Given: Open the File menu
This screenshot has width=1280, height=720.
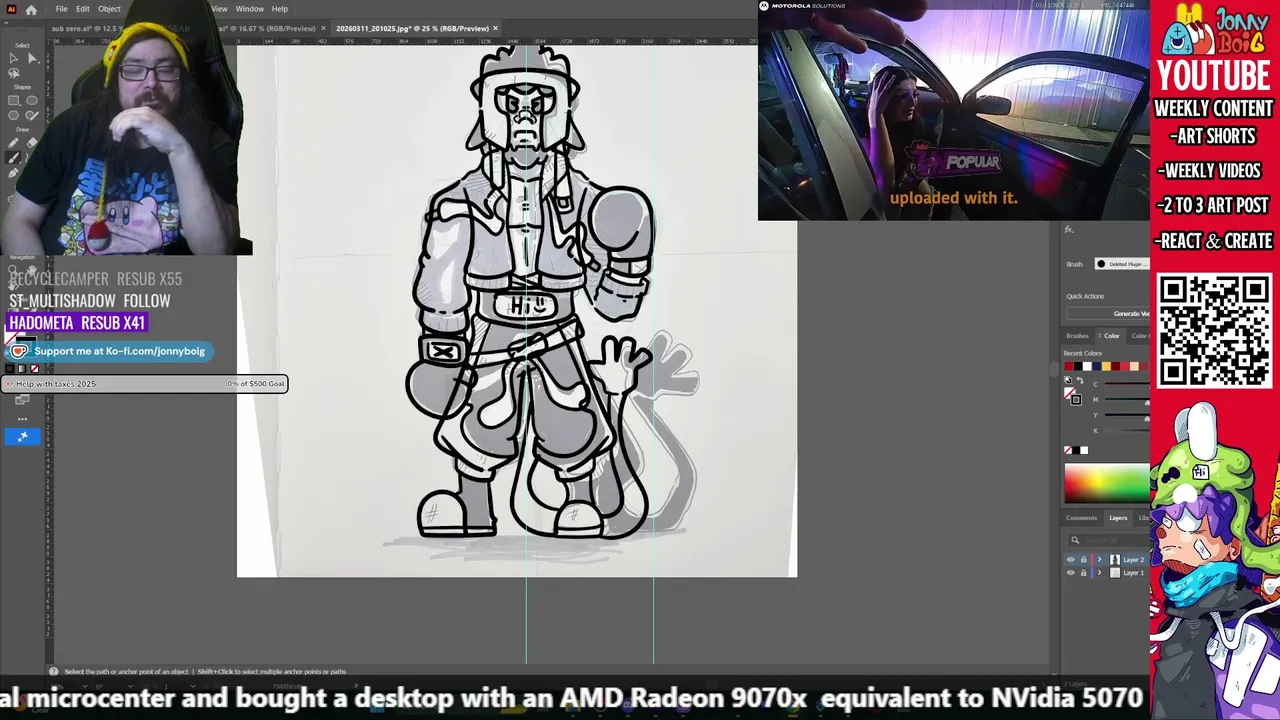Looking at the screenshot, I should (61, 9).
